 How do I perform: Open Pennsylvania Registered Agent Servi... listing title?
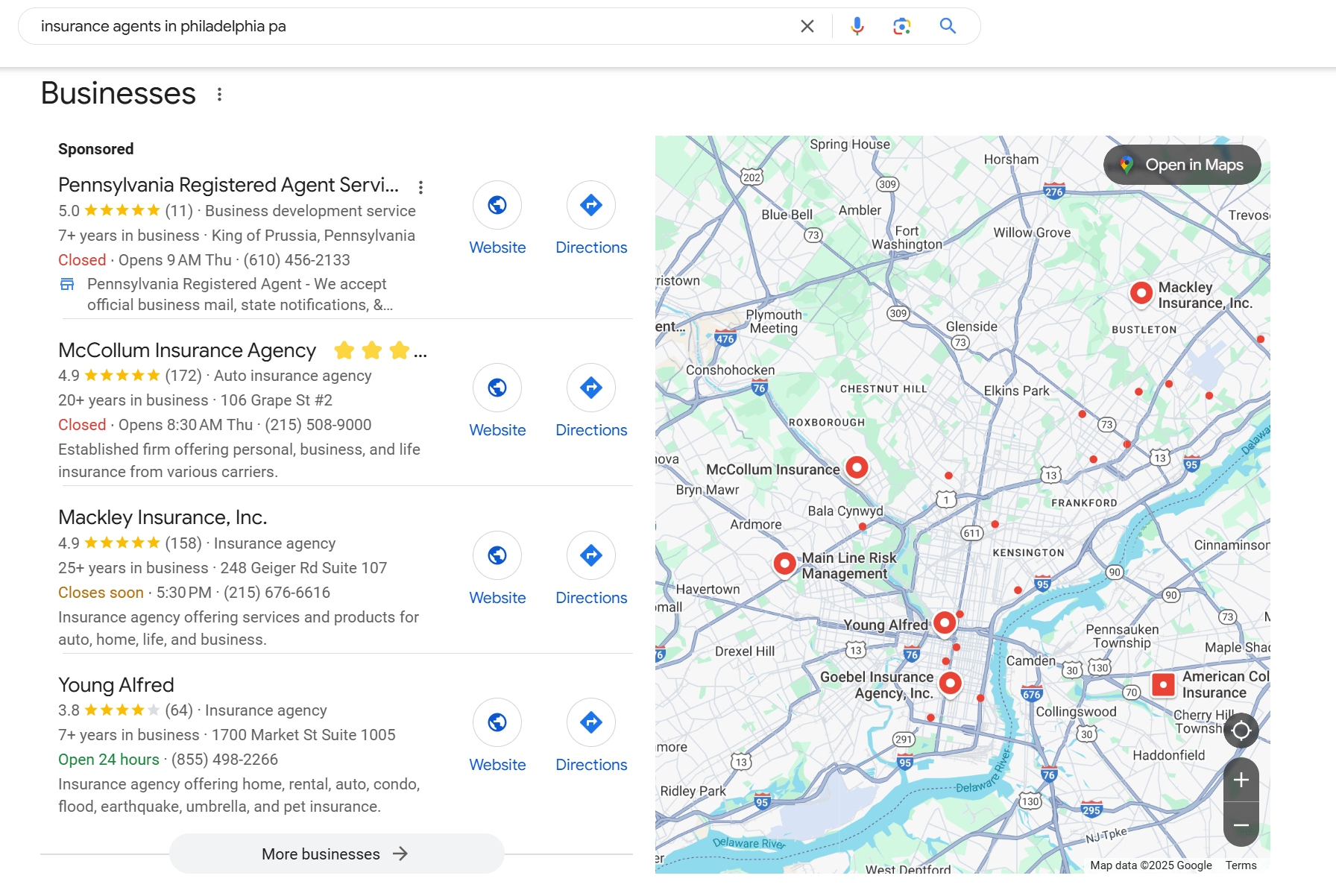pyautogui.click(x=228, y=185)
